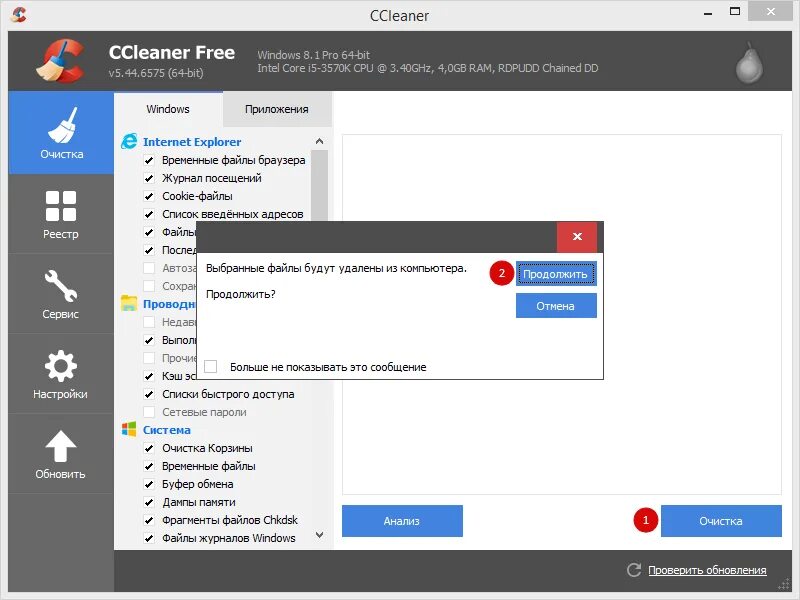Image resolution: width=800 pixels, height=600 pixels.
Task: Maximize the CCleaner window
Action: click(735, 11)
